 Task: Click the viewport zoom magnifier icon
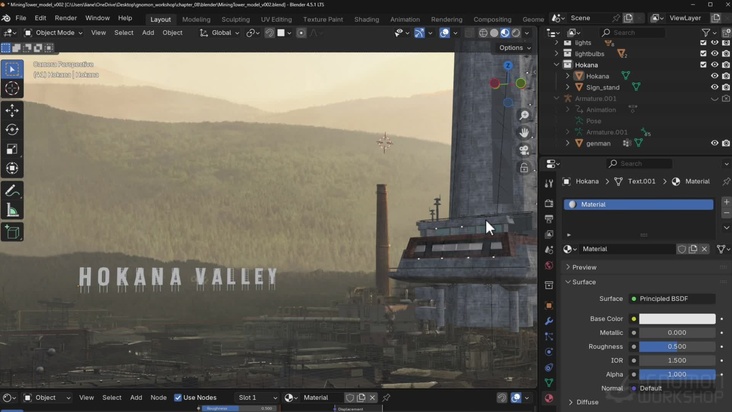tap(524, 115)
